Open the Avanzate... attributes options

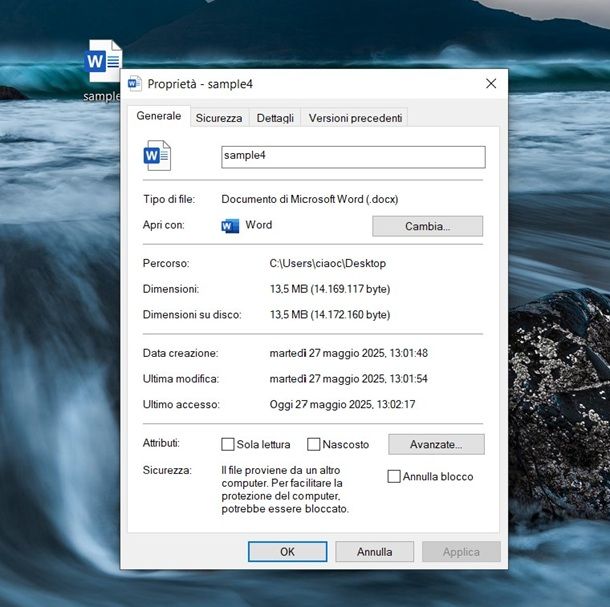point(436,444)
